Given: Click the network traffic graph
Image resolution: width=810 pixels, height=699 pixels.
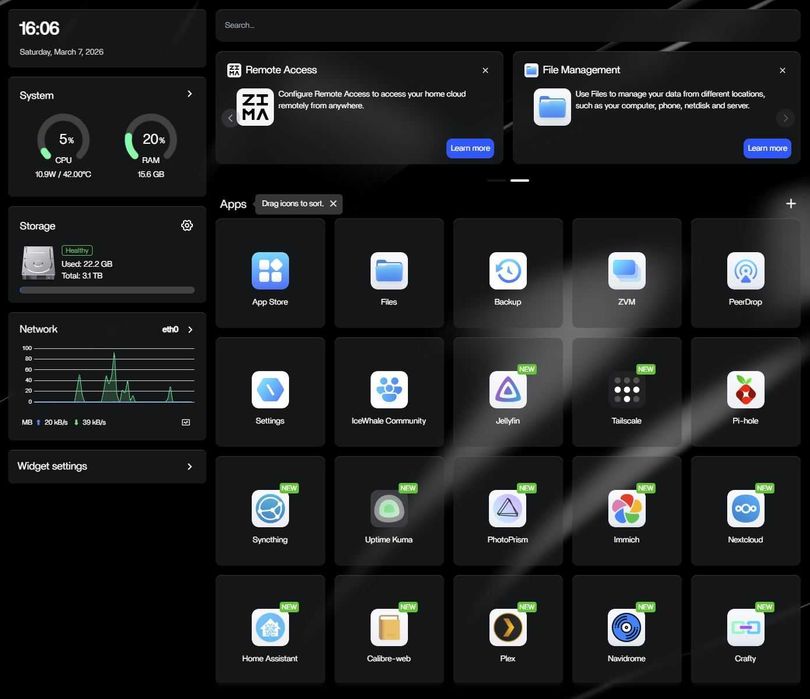Looking at the screenshot, I should click(108, 376).
